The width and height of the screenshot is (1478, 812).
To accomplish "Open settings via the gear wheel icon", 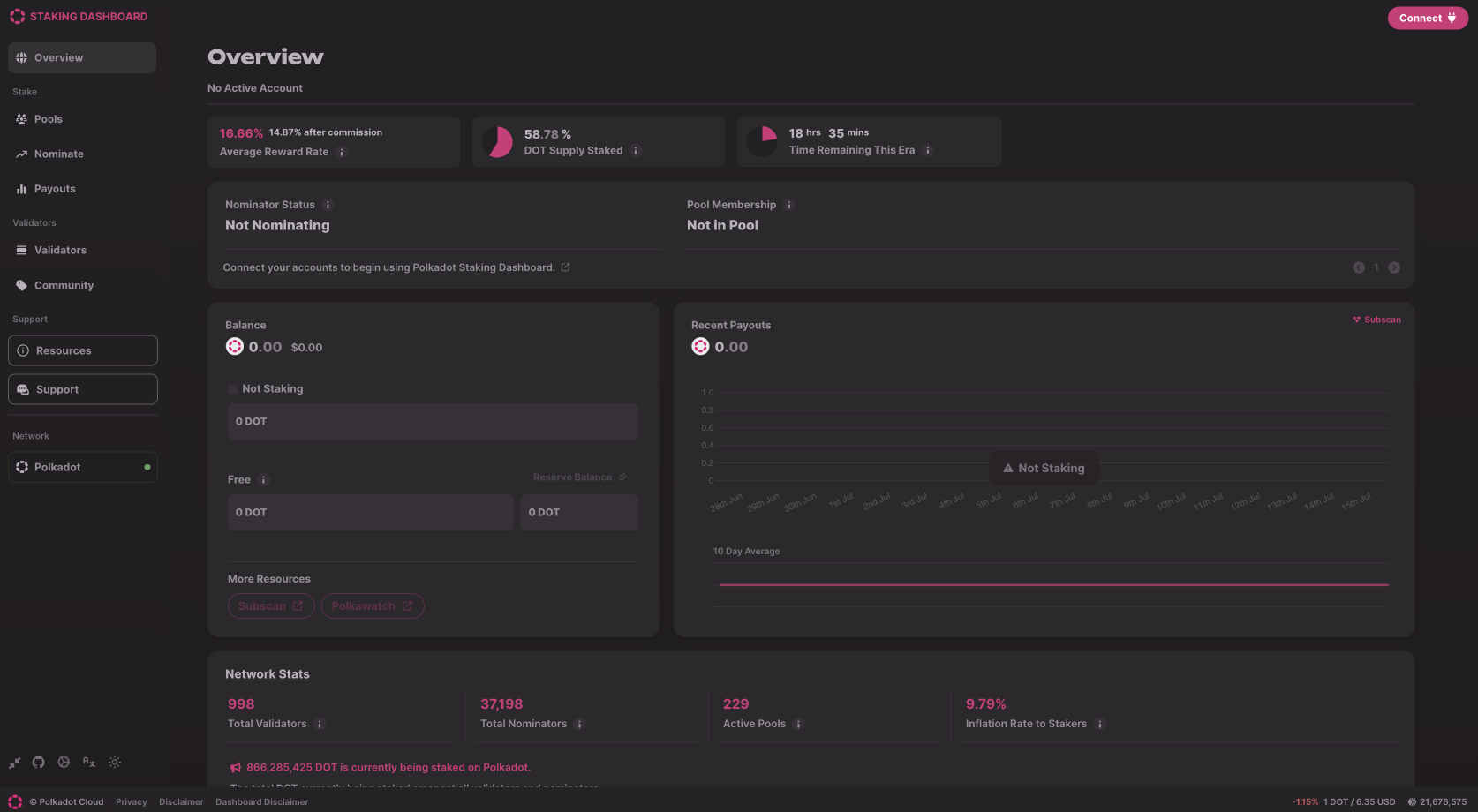I will [64, 763].
